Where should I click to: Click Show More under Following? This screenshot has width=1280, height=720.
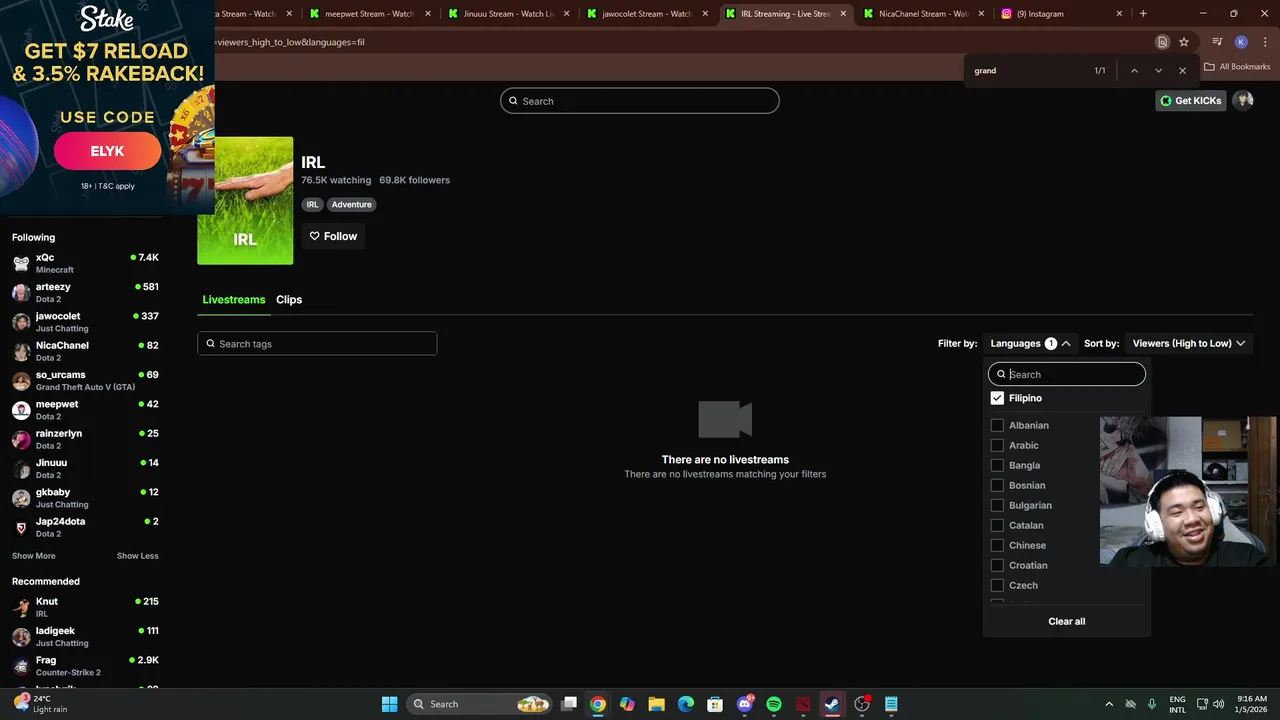34,556
